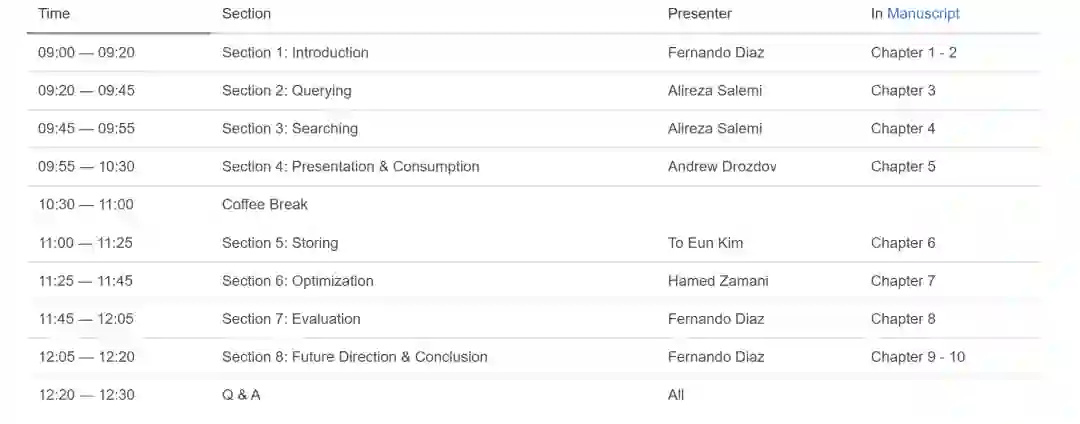Click the Time column header
The width and height of the screenshot is (1080, 424).
point(54,14)
